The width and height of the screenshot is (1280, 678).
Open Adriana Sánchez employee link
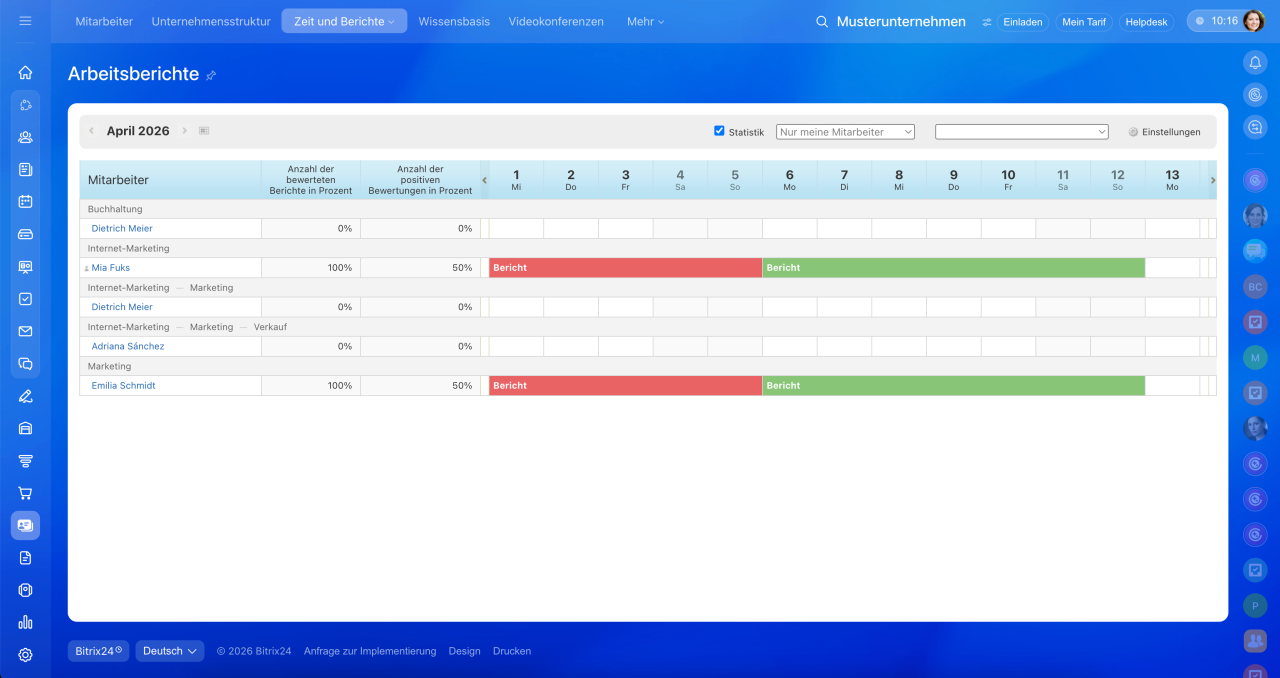[x=128, y=346]
